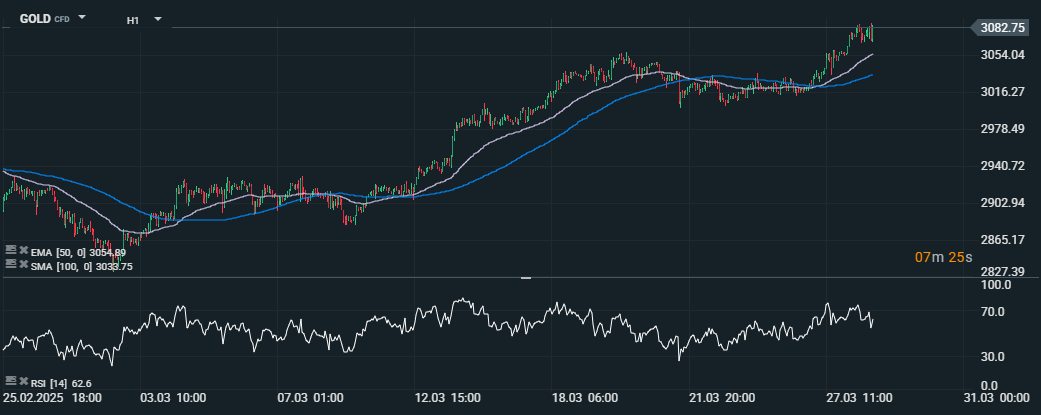Screen dimensions: 1041x415
Task: Remove the SMA indicator with its X icon
Action: [23, 264]
